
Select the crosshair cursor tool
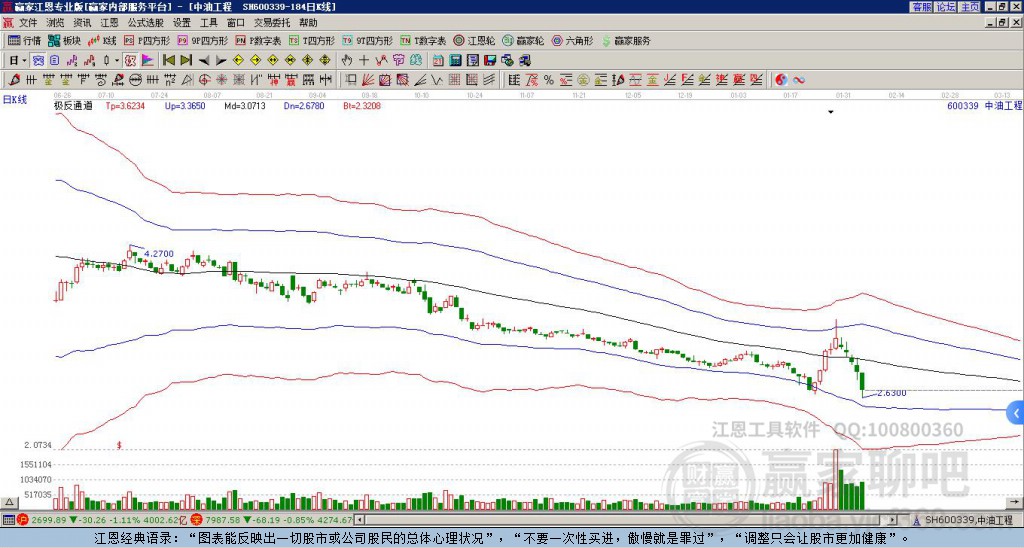364,60
